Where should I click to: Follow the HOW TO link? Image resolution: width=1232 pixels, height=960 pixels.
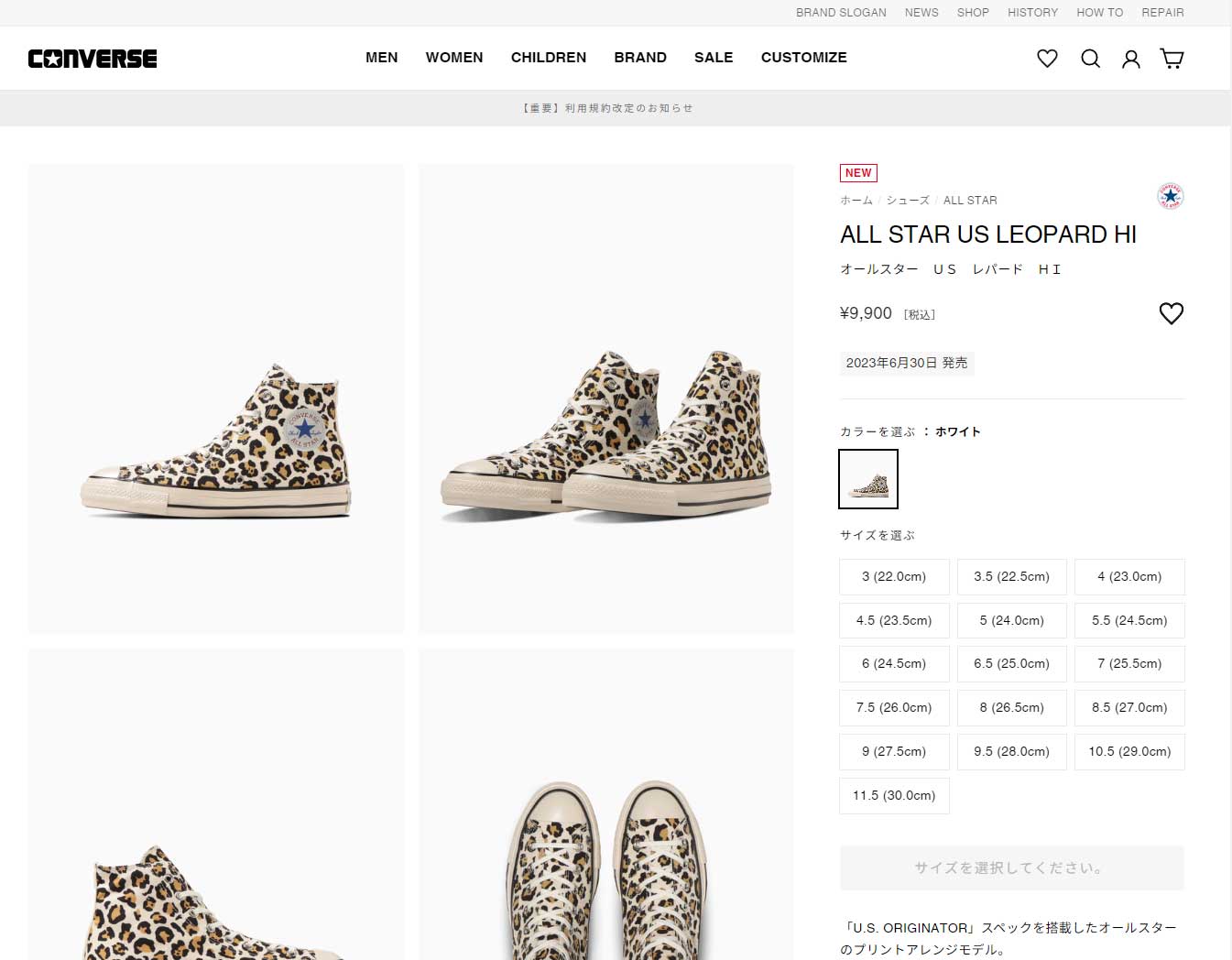coord(1099,13)
